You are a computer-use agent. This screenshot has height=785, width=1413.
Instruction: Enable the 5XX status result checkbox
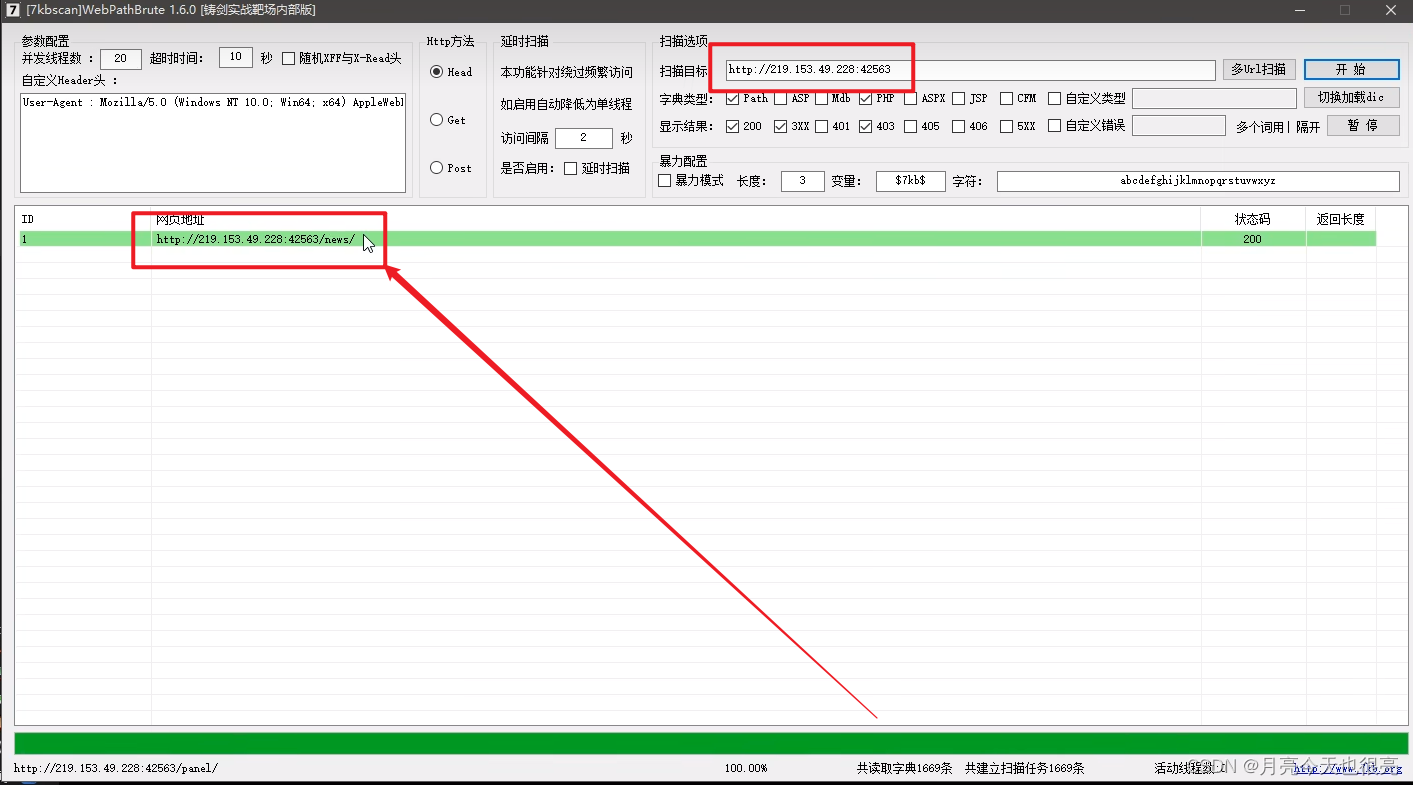(x=1006, y=127)
